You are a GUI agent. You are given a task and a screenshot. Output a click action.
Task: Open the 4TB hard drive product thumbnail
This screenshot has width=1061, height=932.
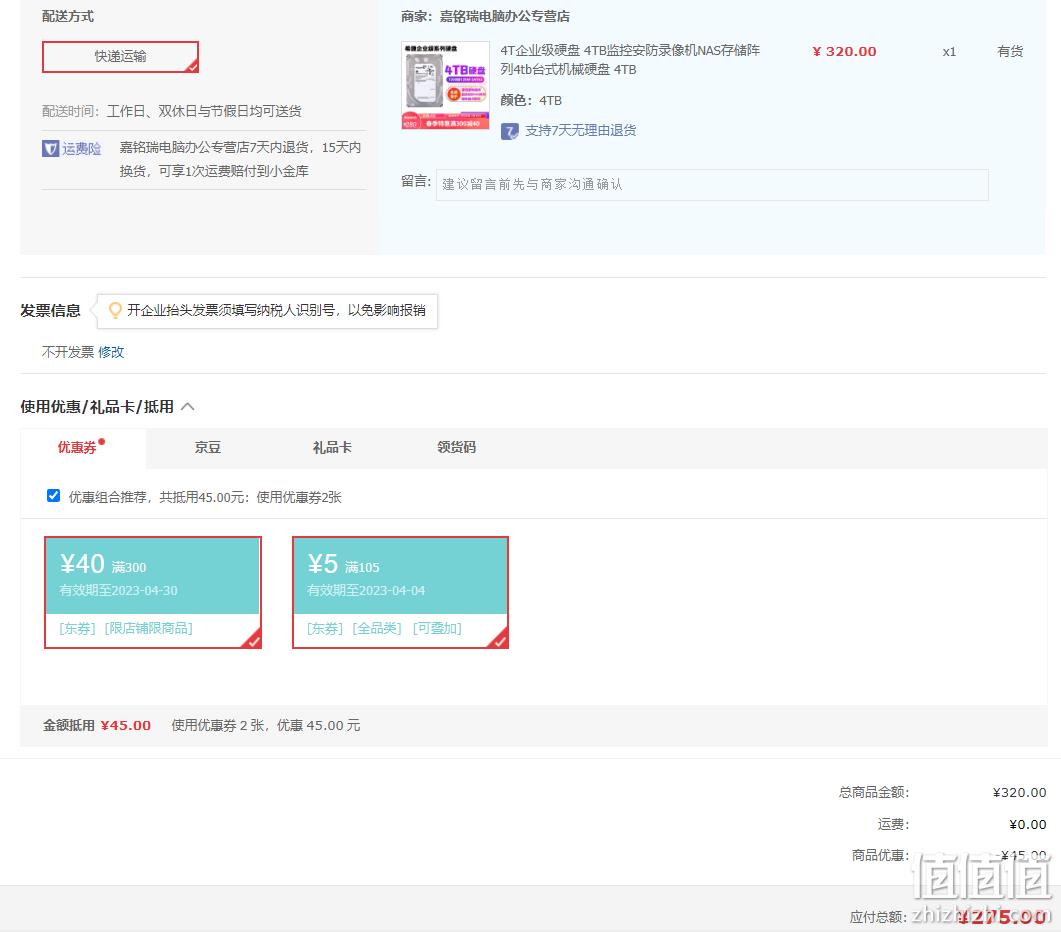[x=445, y=85]
